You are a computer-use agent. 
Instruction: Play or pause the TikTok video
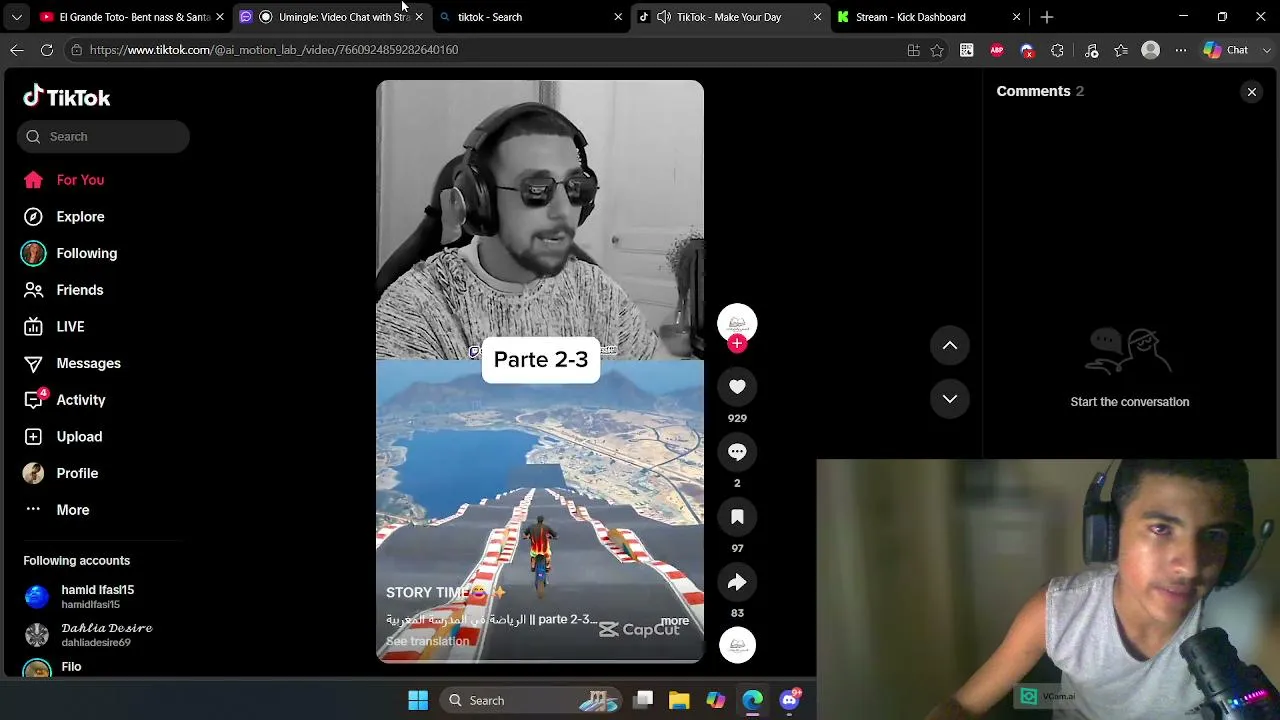(x=540, y=371)
